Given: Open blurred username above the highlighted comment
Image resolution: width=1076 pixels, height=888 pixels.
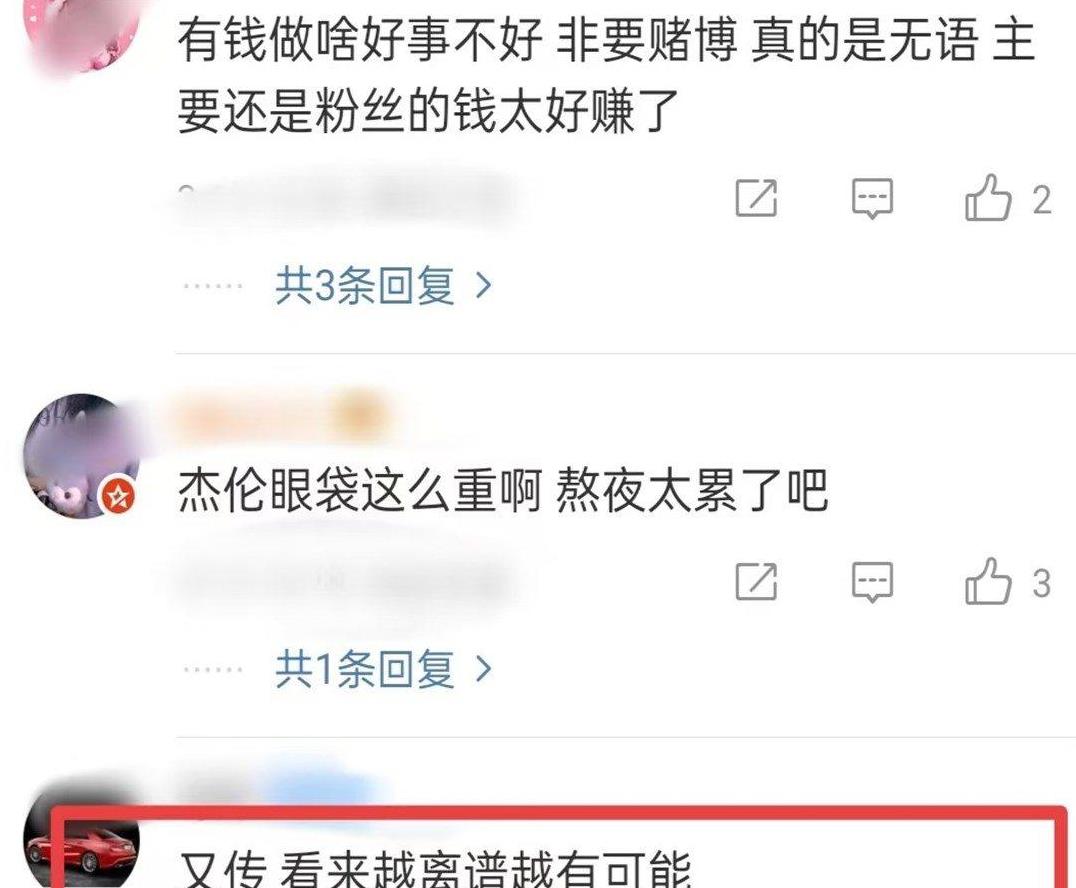Looking at the screenshot, I should [274, 786].
